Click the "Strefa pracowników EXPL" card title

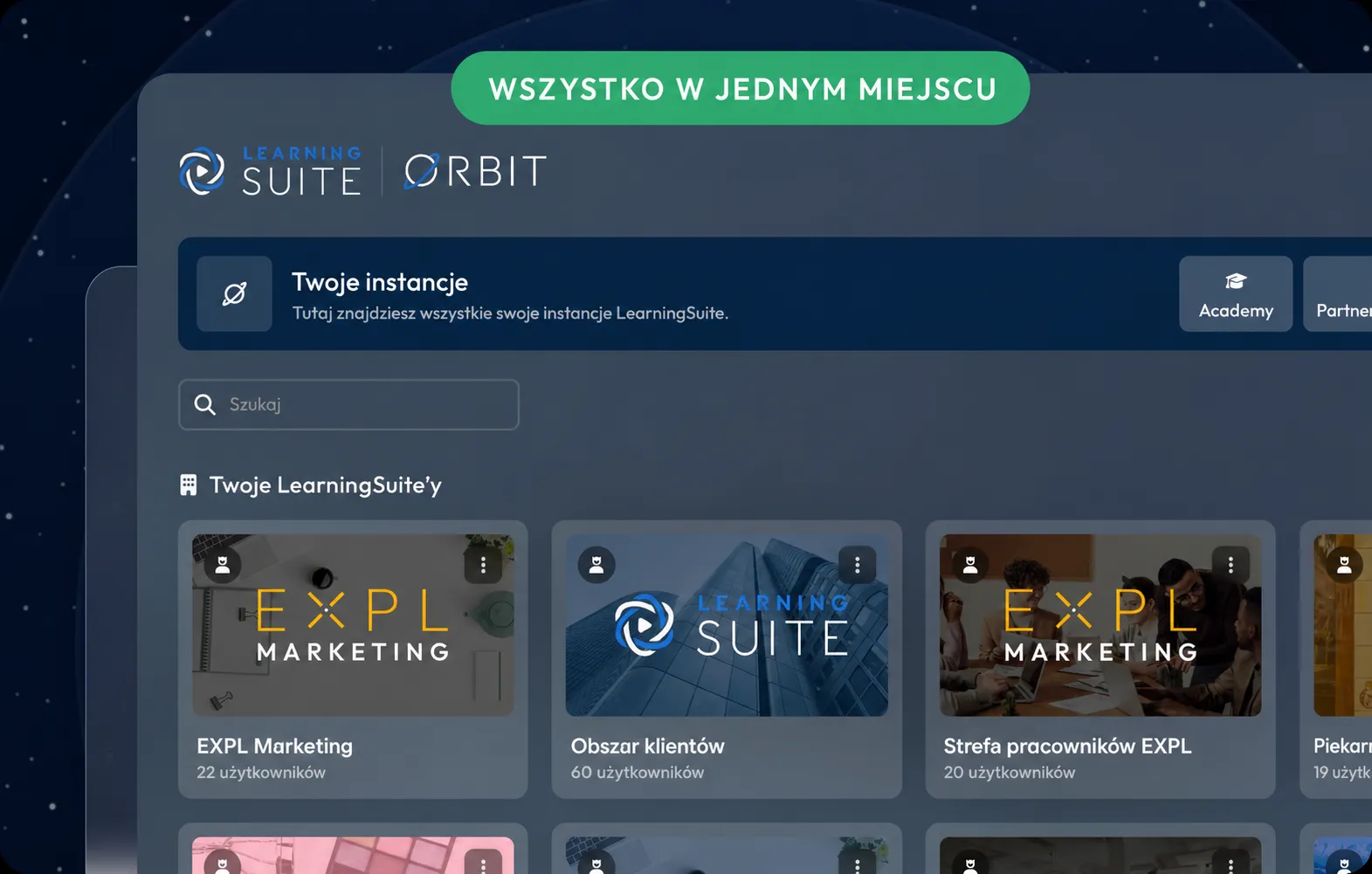point(1067,746)
